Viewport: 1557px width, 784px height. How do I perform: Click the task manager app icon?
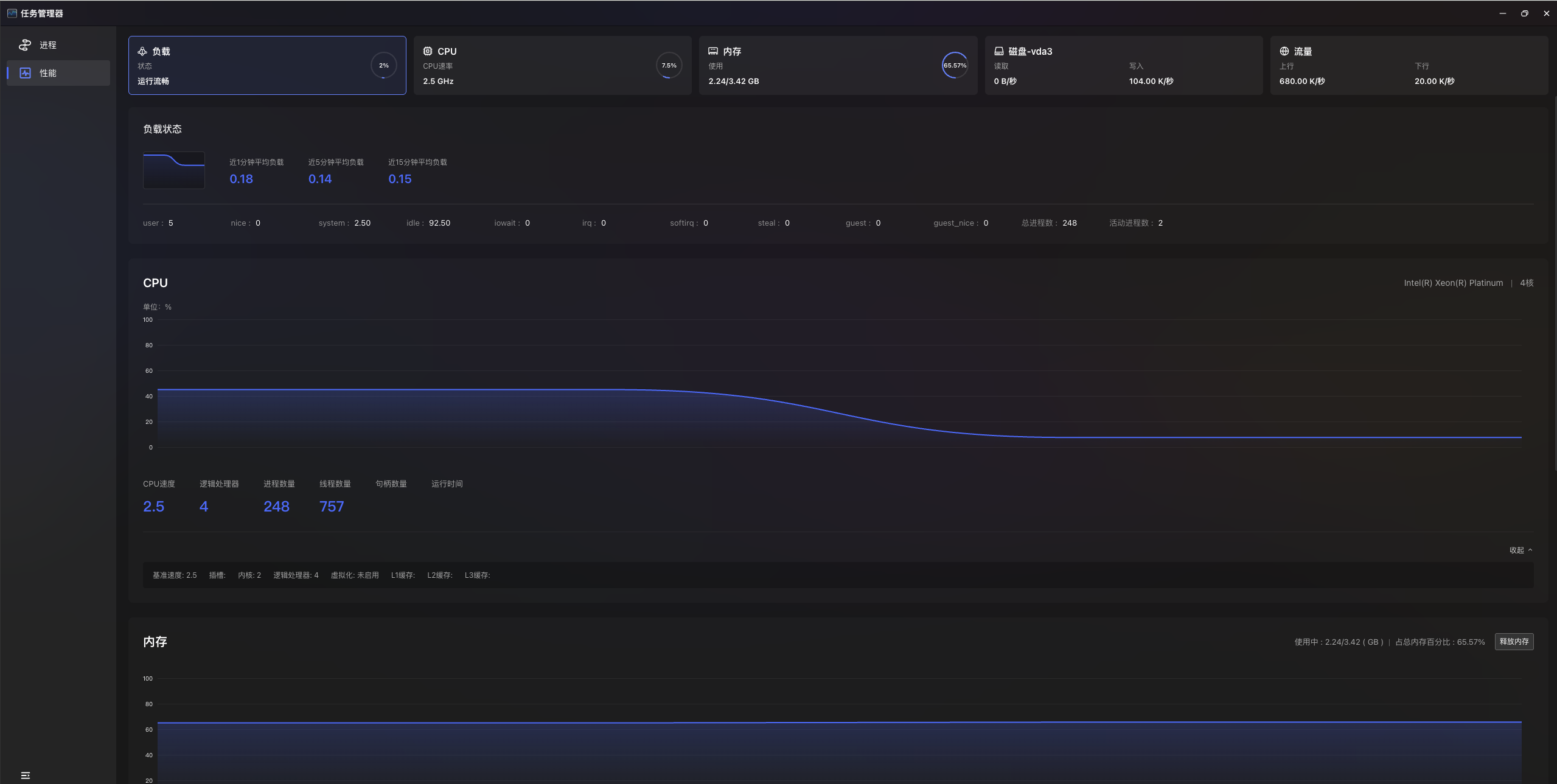coord(12,13)
